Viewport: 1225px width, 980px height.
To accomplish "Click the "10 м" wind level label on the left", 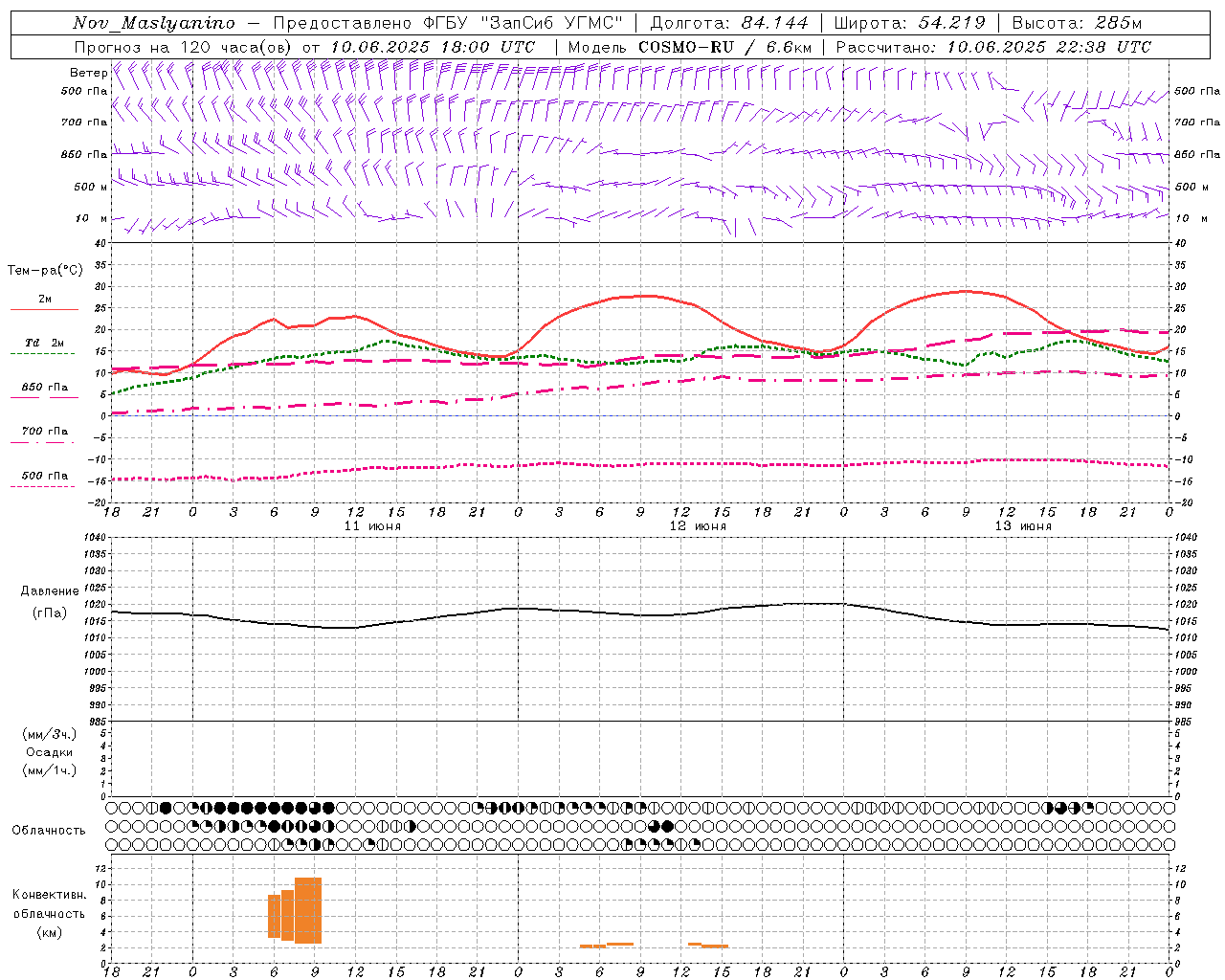I will click(x=92, y=218).
